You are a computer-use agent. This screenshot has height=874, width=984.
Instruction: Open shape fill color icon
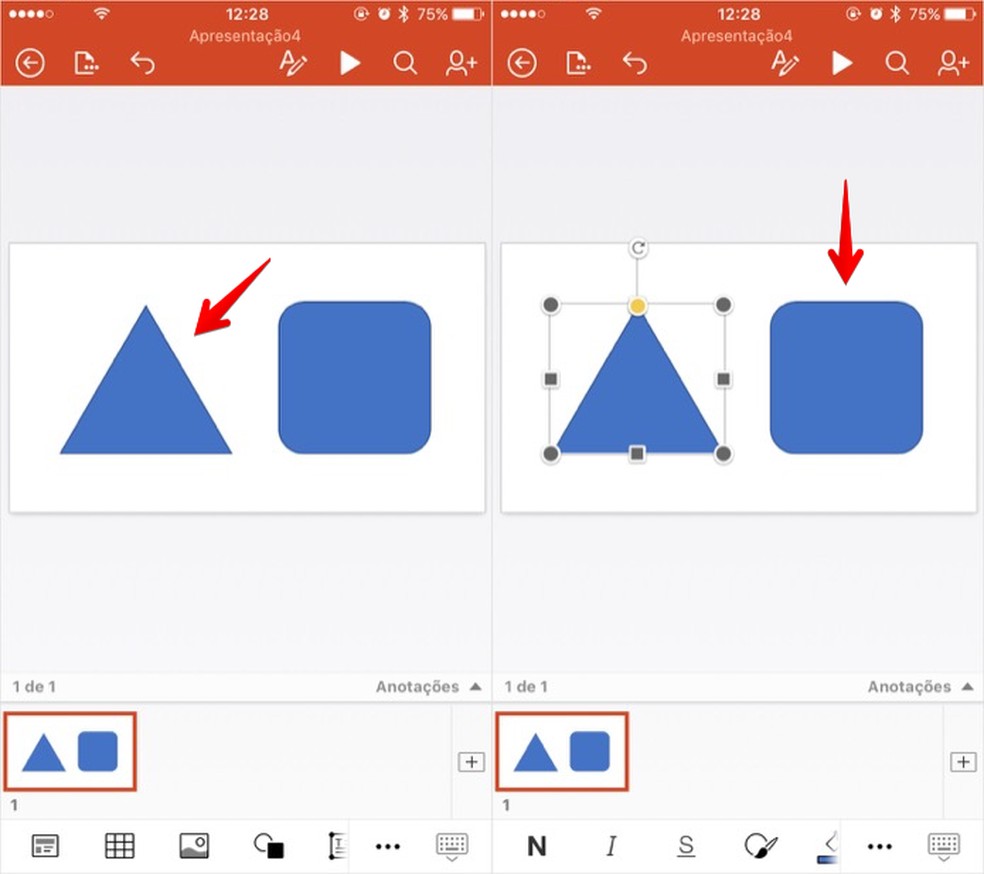(x=828, y=847)
